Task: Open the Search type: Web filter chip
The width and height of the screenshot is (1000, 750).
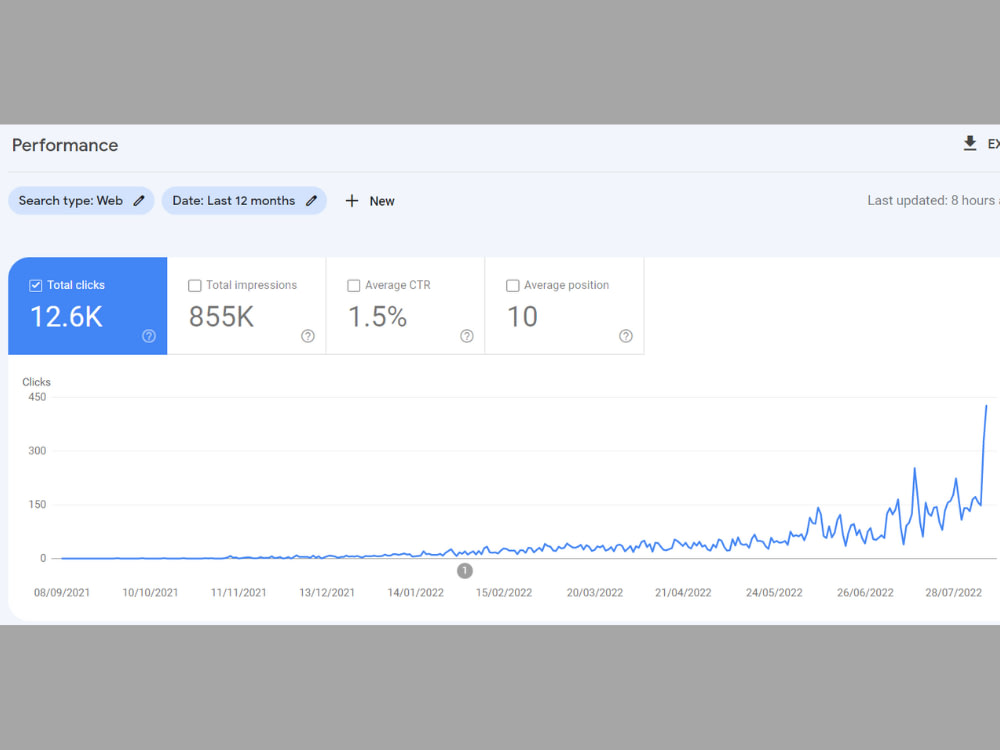Action: pyautogui.click(x=80, y=200)
